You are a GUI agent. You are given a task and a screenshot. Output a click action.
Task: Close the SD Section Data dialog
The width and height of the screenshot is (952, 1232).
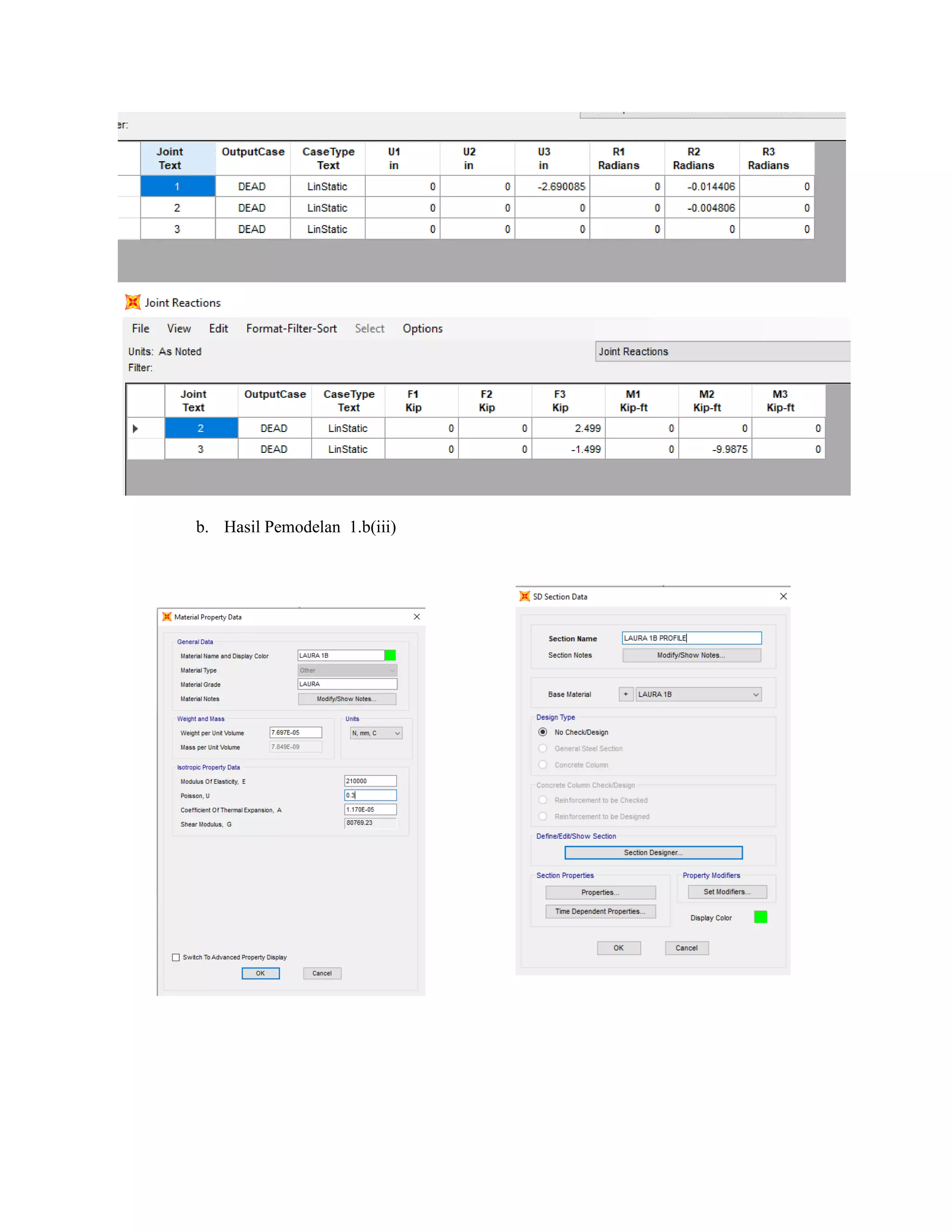click(x=783, y=596)
